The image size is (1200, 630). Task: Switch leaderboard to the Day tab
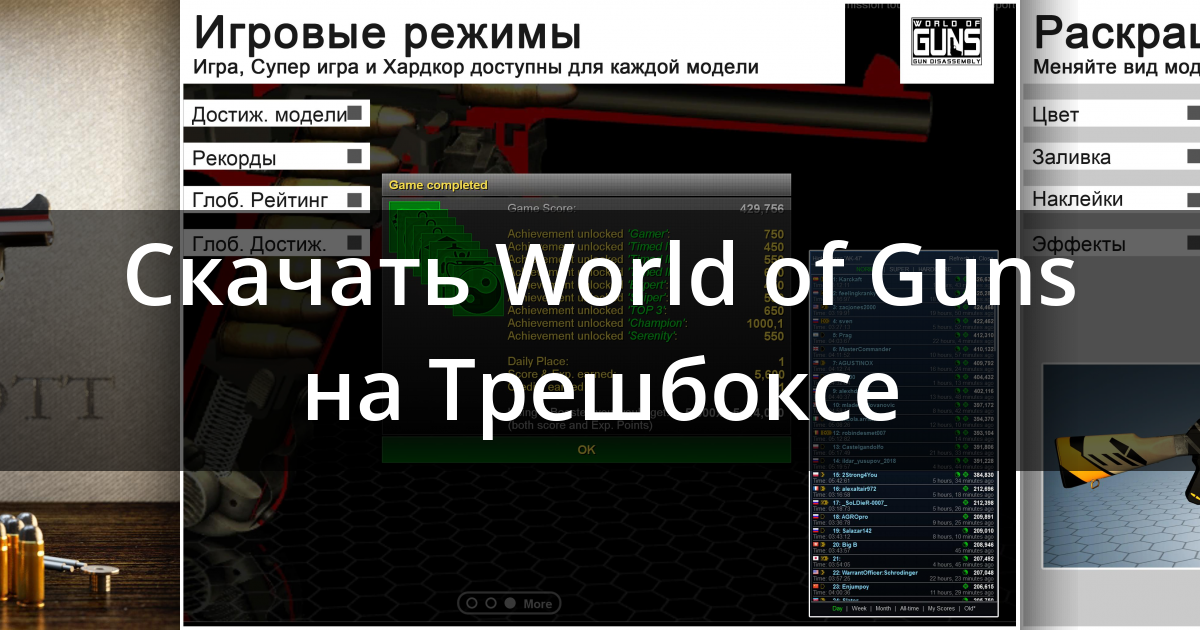(837, 609)
